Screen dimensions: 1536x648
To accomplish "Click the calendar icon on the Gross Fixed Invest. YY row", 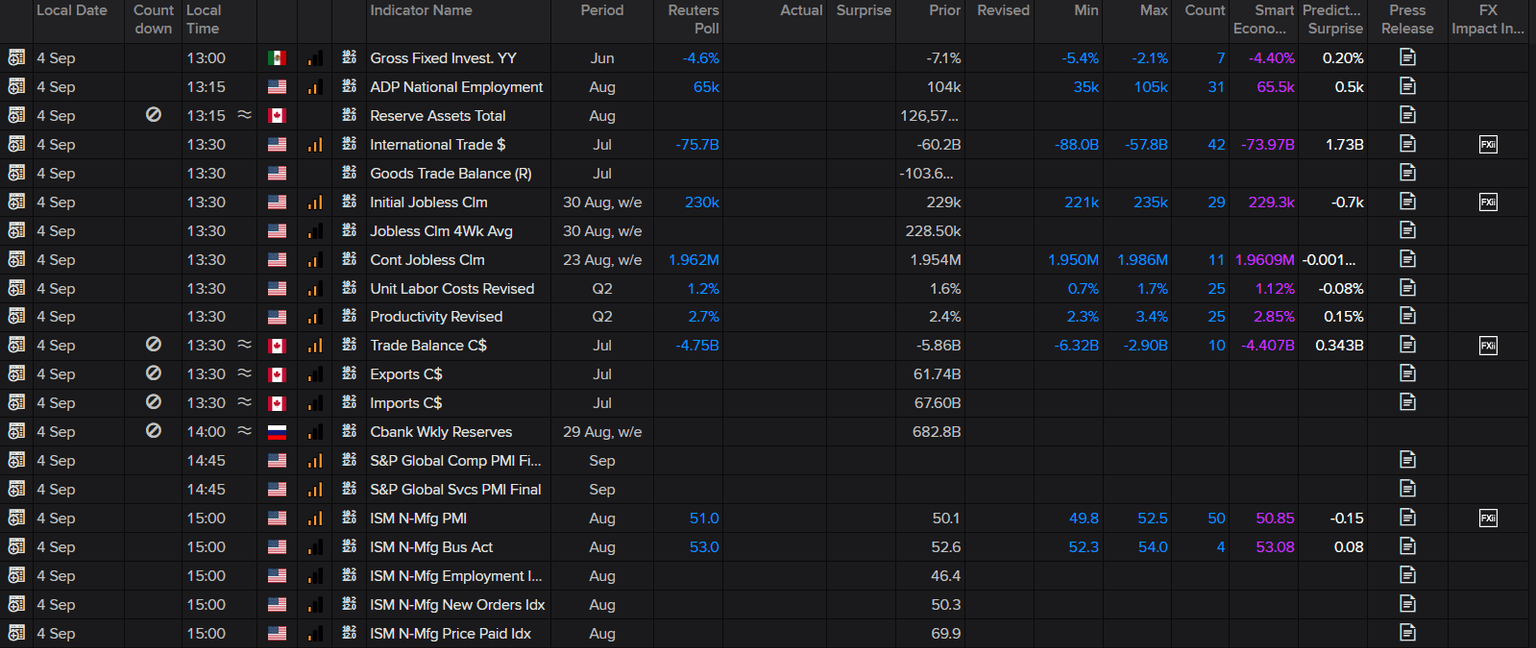I will pos(16,58).
